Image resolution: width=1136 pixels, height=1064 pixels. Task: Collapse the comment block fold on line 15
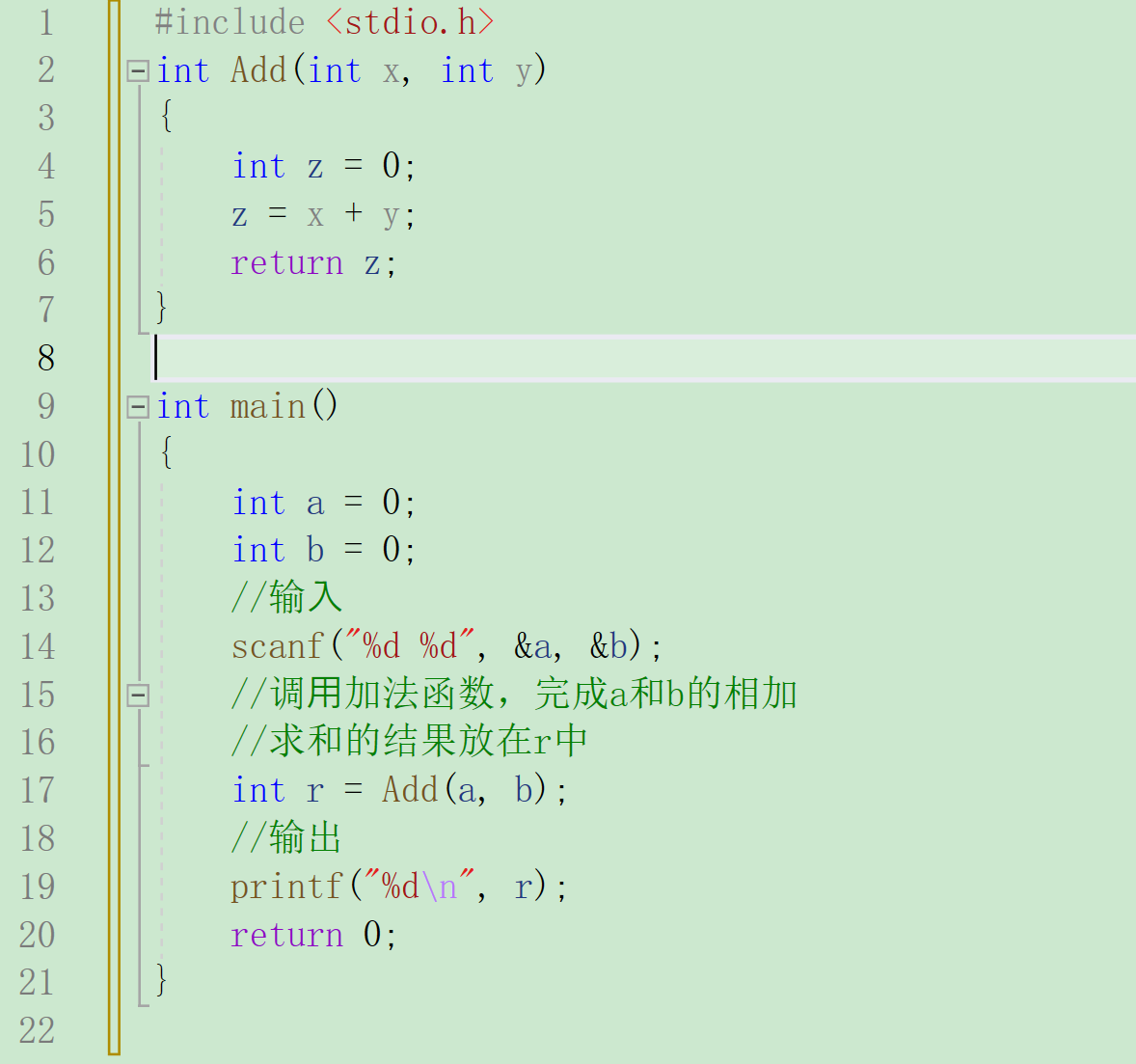pyautogui.click(x=138, y=696)
